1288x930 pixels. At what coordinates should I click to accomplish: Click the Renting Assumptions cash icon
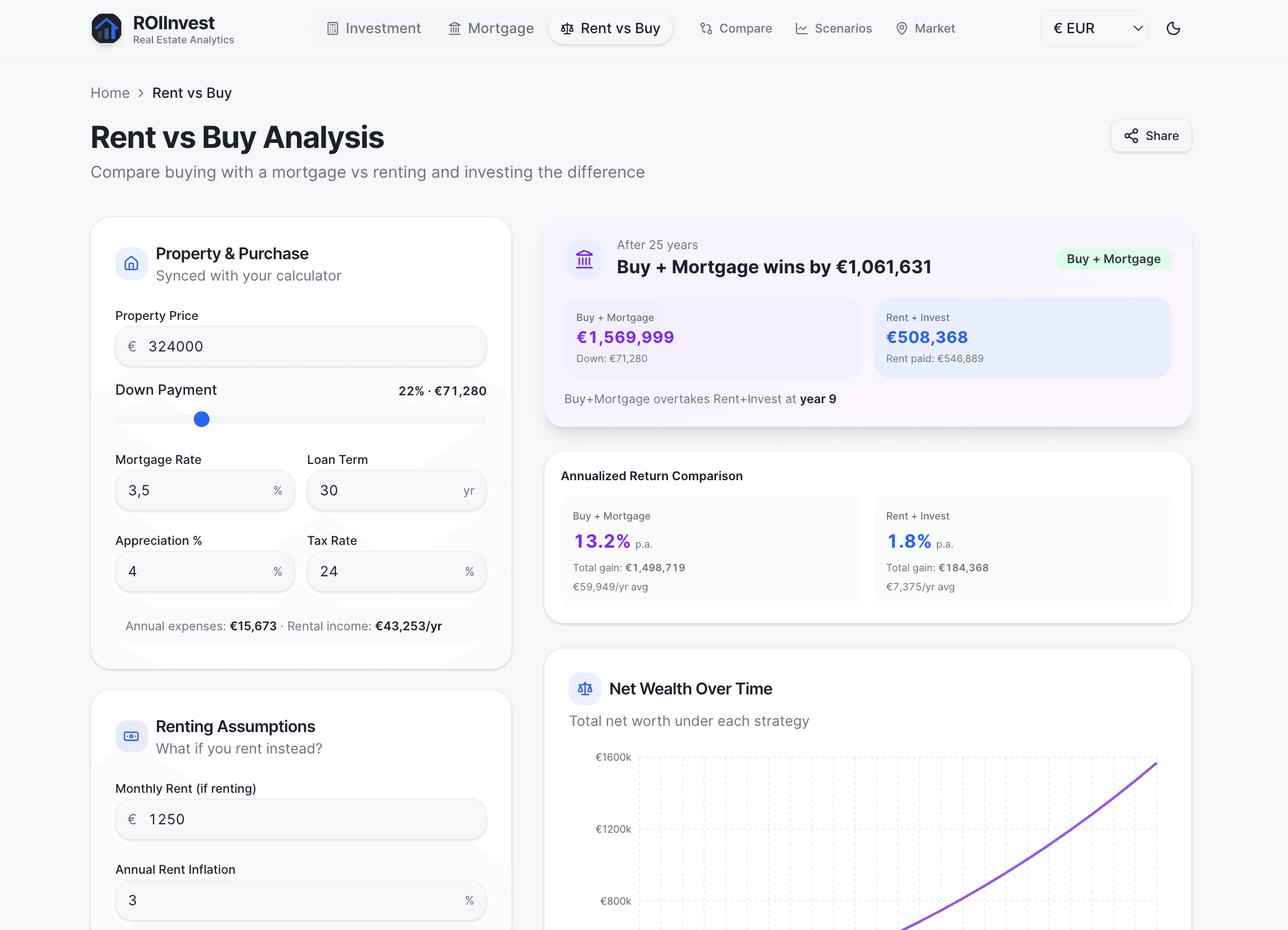coord(131,737)
